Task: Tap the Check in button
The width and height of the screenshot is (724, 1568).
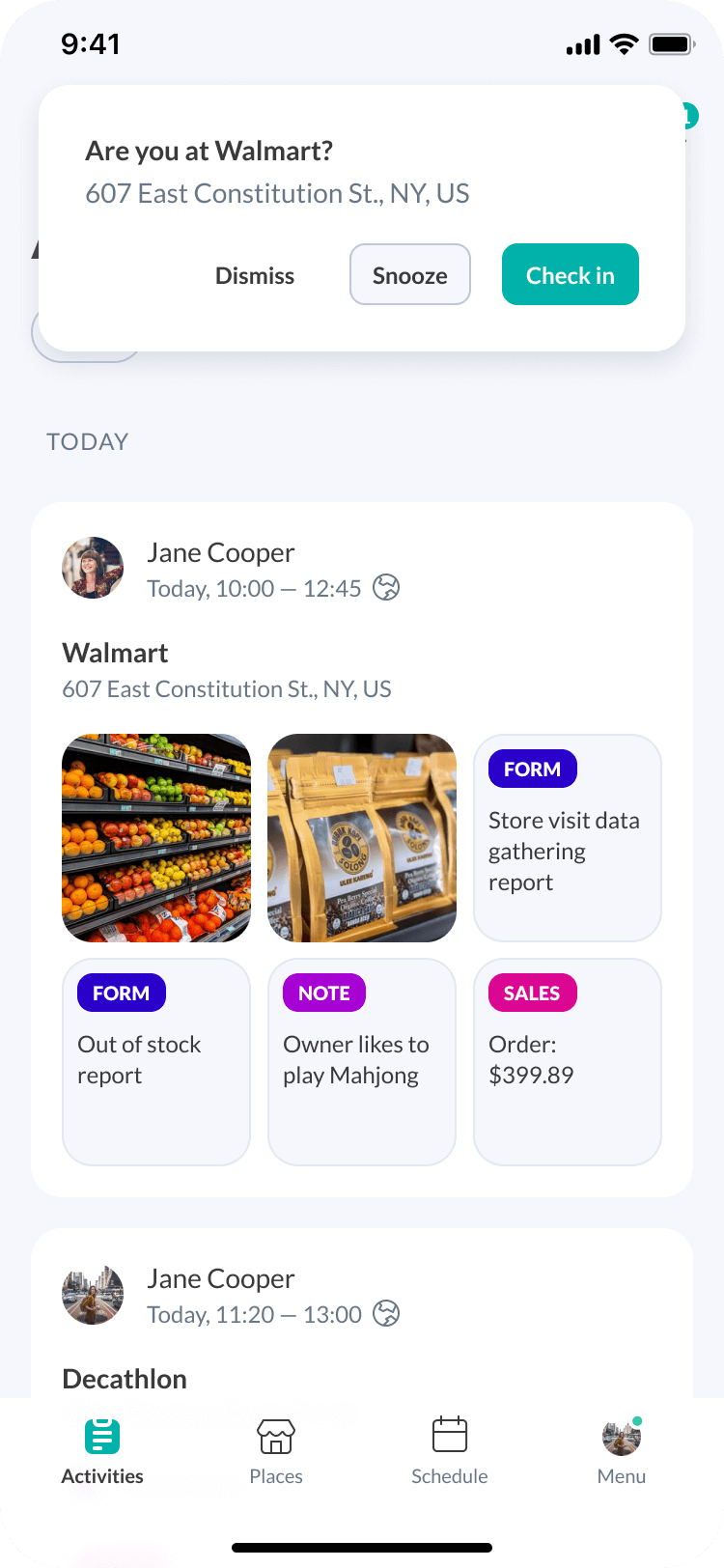Action: tap(570, 275)
